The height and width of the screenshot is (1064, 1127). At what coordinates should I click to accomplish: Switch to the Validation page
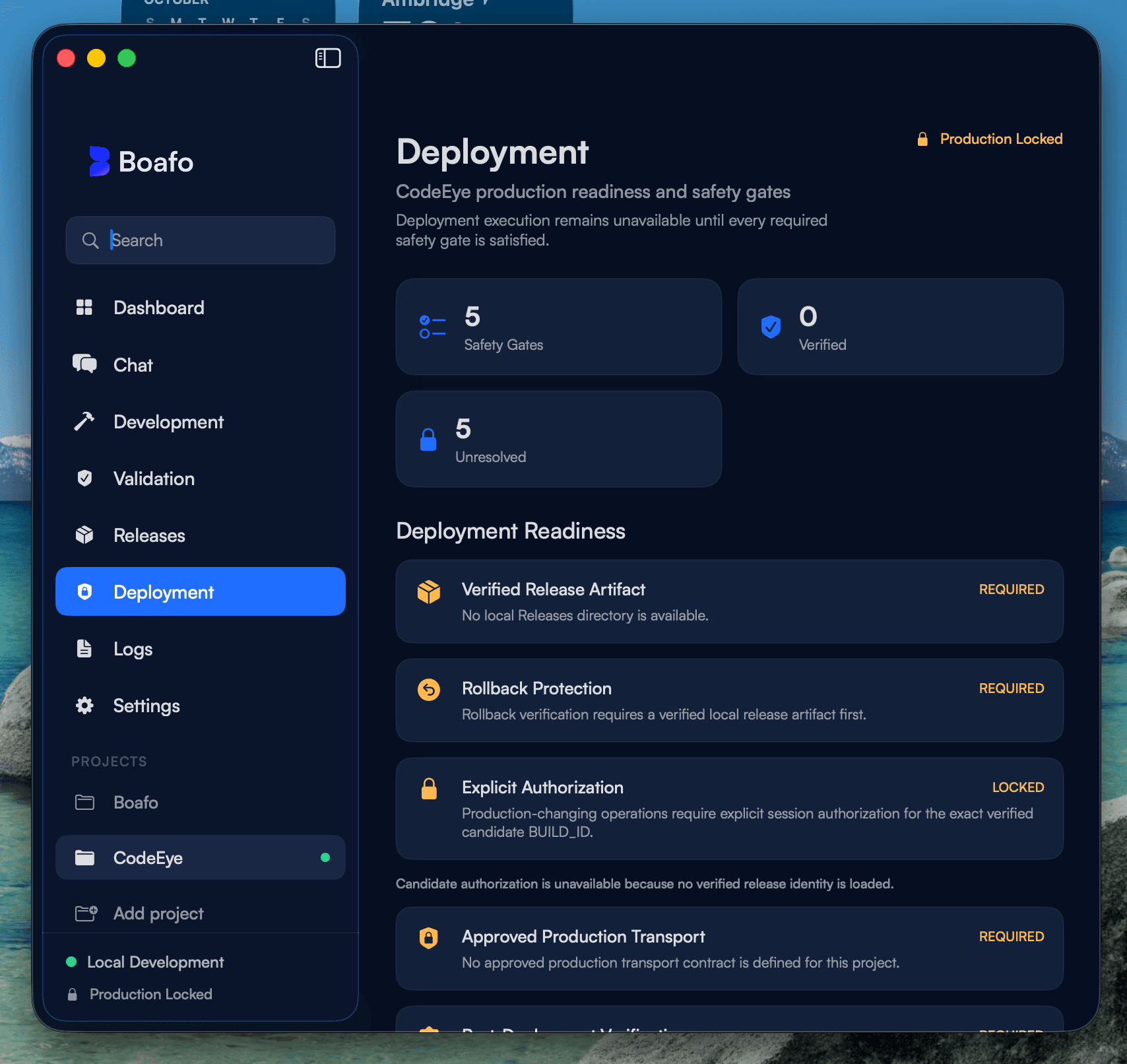click(x=201, y=478)
